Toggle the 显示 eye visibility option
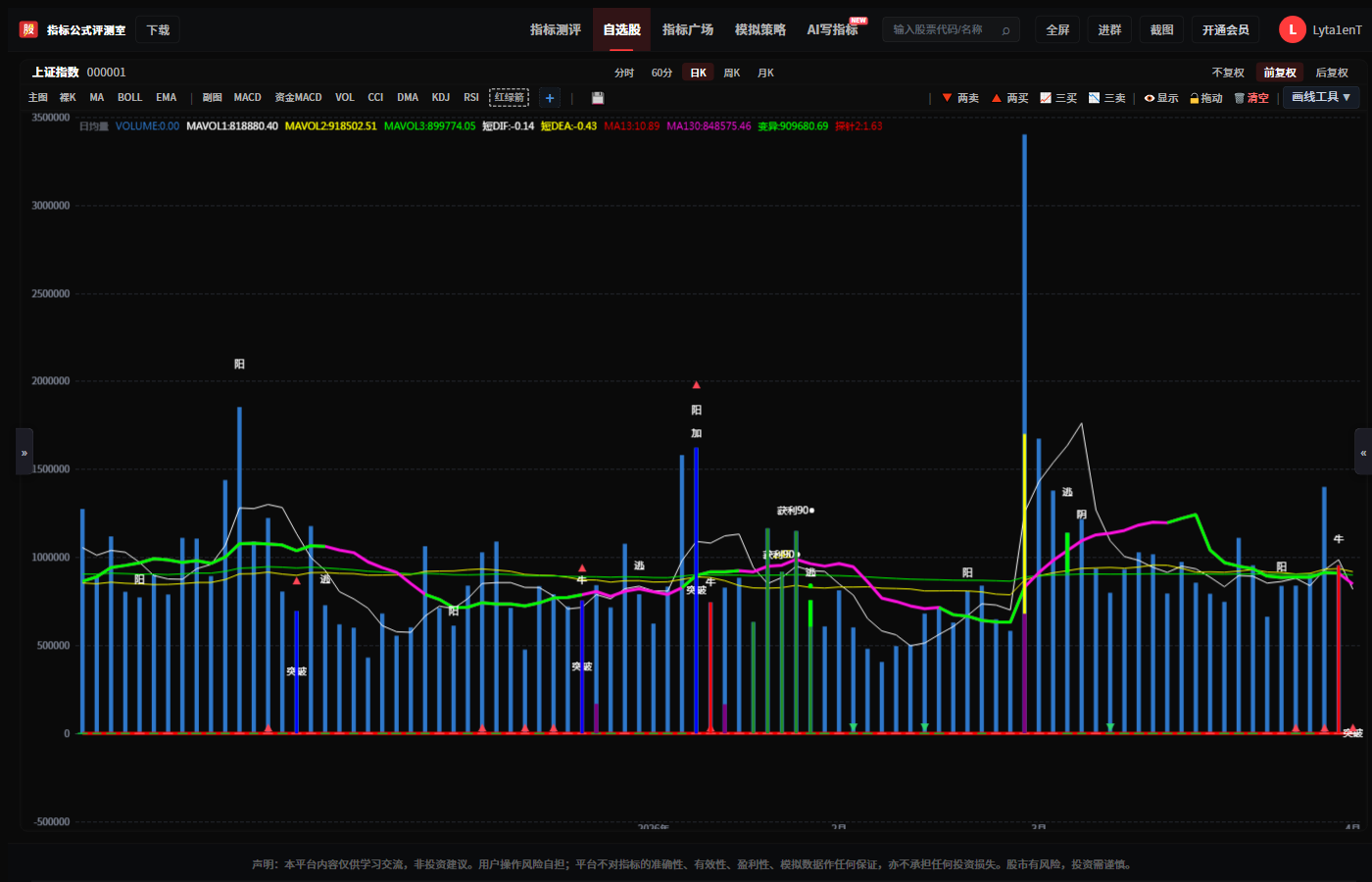1372x882 pixels. (1161, 98)
